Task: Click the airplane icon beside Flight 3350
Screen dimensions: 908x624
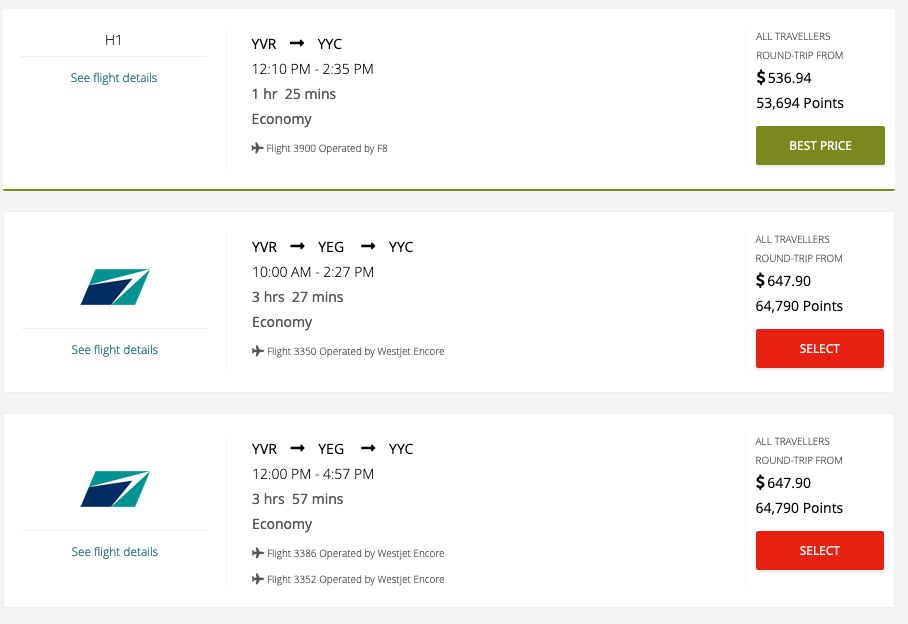Action: point(256,351)
